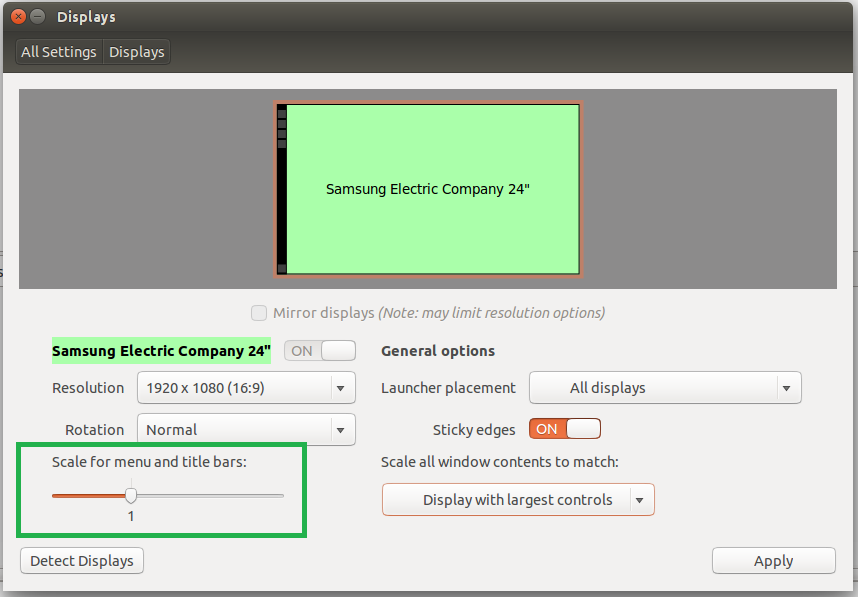Click the orange filled part of scale slider
The height and width of the screenshot is (597, 858).
click(88, 495)
